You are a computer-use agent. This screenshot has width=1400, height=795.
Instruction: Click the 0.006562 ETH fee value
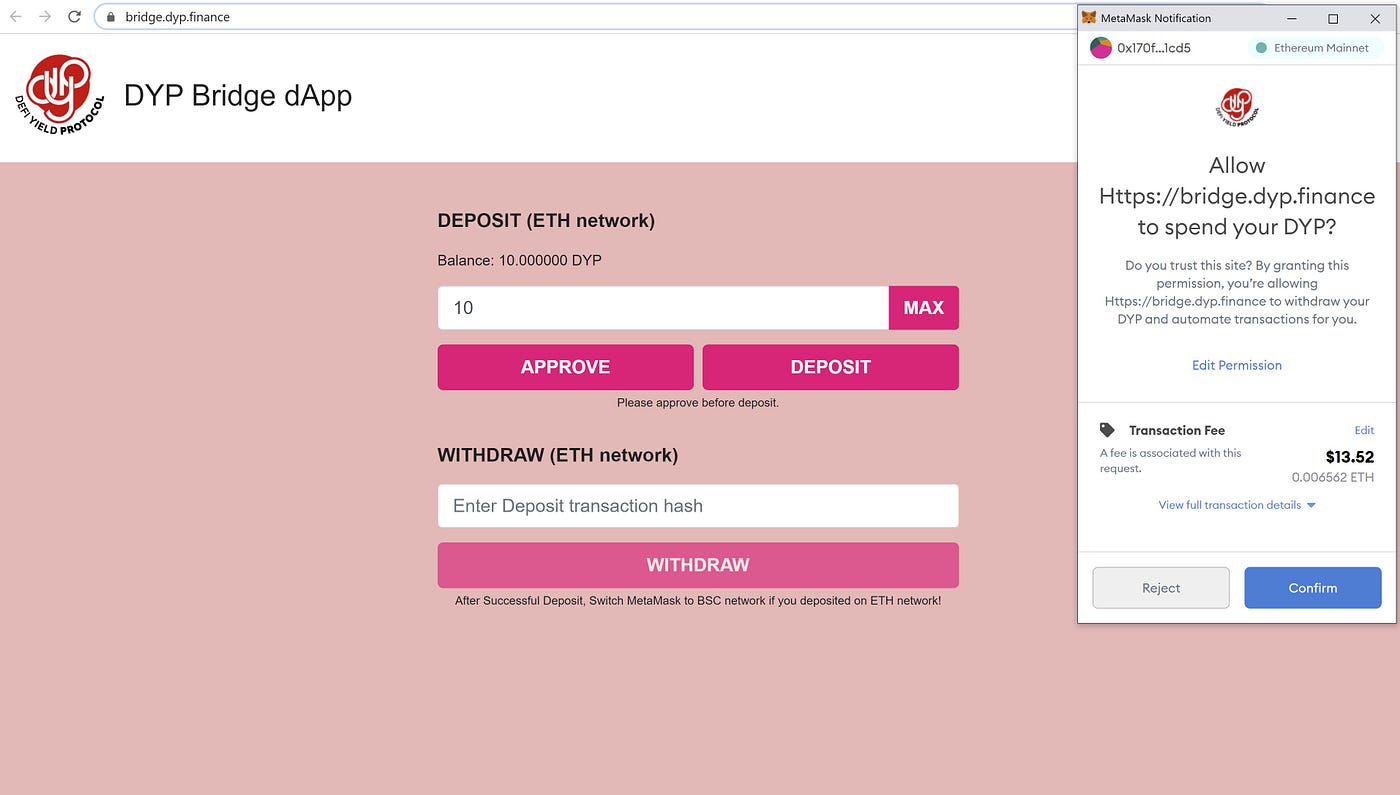(1333, 478)
